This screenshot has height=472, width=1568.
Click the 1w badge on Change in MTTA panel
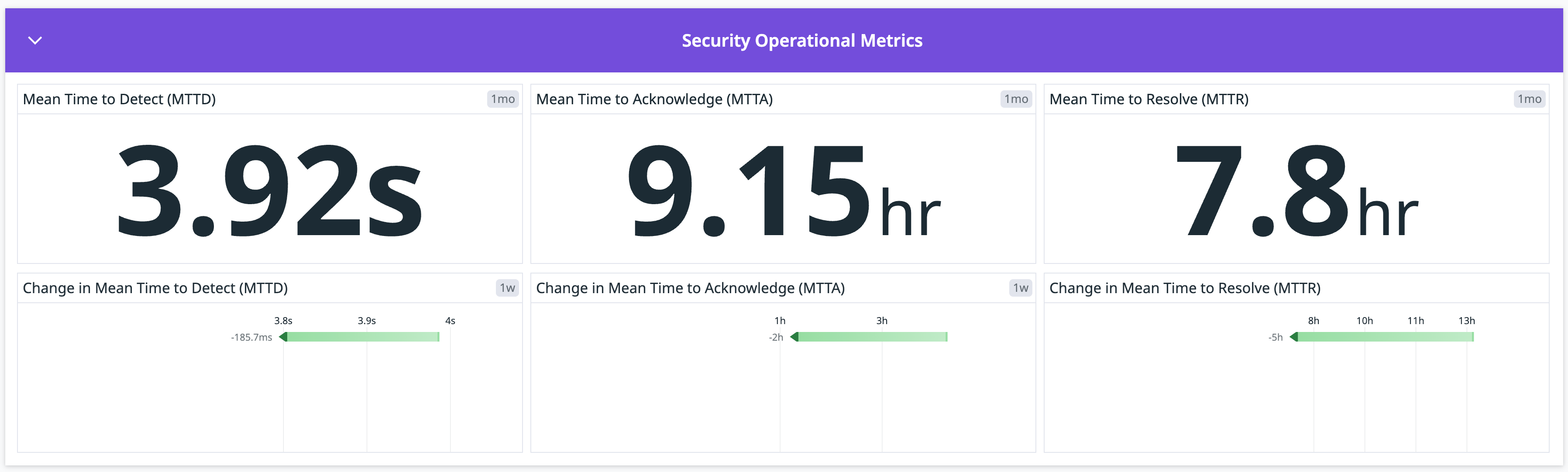tap(1020, 288)
